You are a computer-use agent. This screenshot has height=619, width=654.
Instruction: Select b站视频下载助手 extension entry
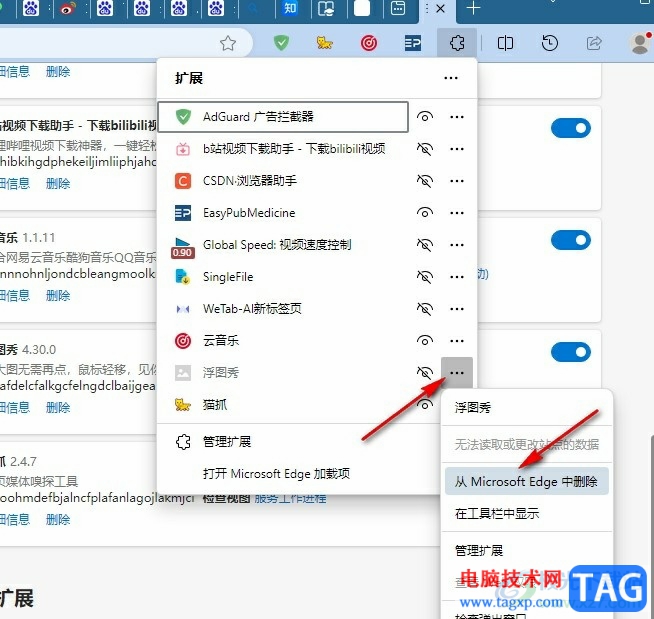click(x=283, y=149)
